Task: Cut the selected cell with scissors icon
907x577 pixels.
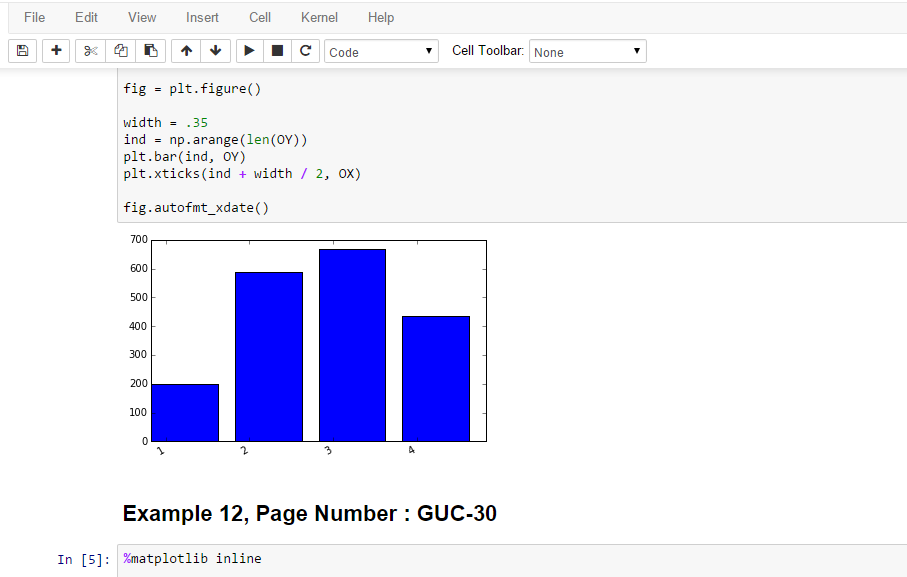Action: point(91,51)
